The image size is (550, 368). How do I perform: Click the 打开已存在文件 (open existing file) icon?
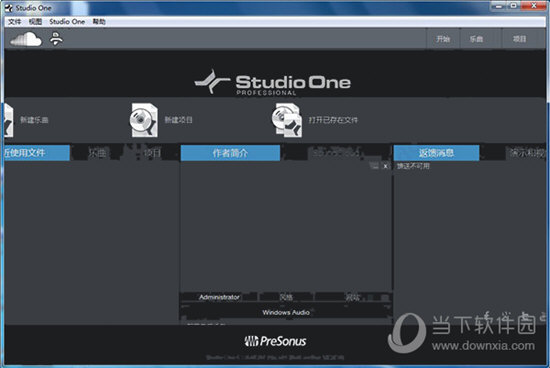287,120
